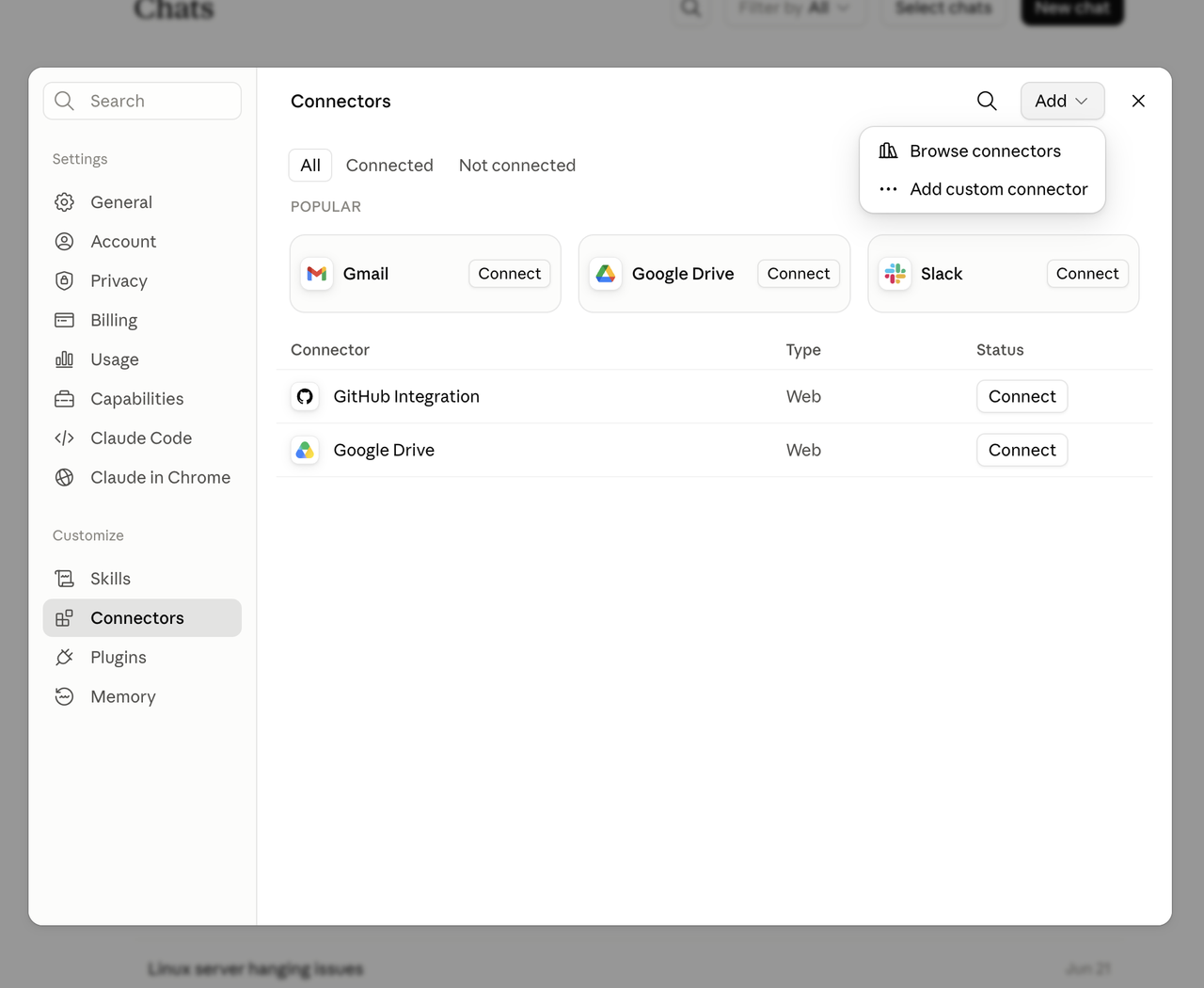Click the Claude in Chrome icon
The height and width of the screenshot is (988, 1204).
pyautogui.click(x=64, y=477)
